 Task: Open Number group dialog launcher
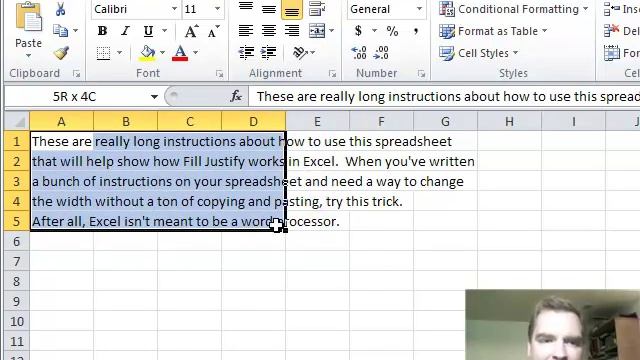coord(421,73)
